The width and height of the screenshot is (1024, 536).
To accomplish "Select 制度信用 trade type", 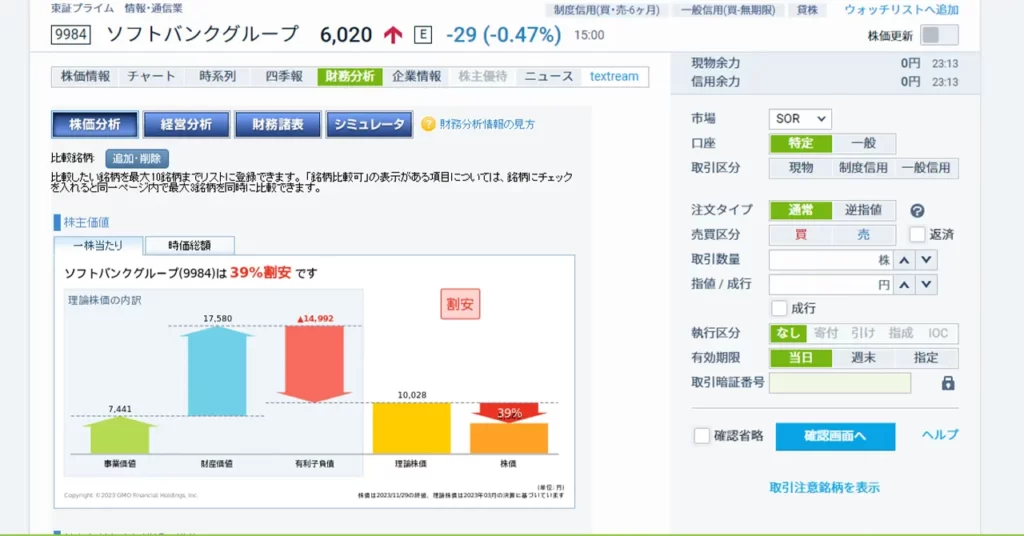I will coord(863,168).
